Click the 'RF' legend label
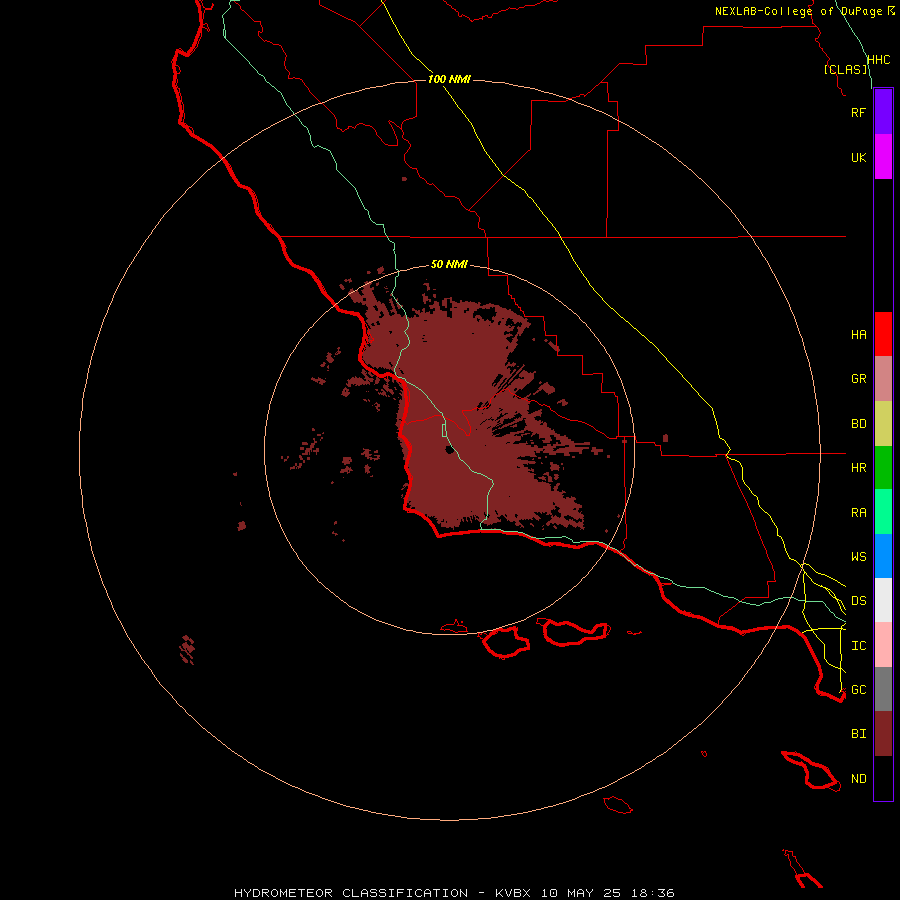900x900 pixels. coord(858,112)
